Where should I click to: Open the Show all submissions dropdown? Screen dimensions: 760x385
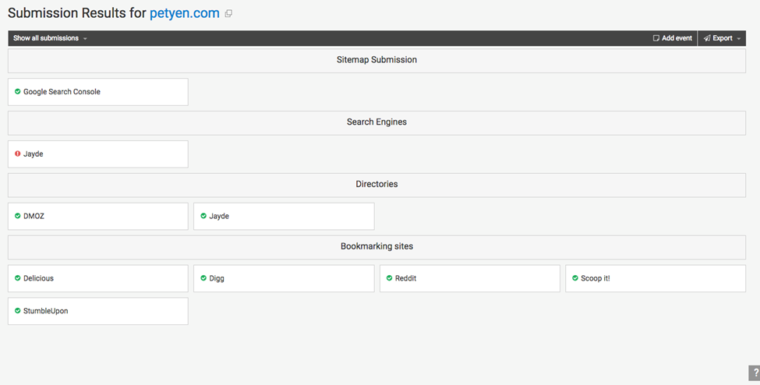[50, 38]
